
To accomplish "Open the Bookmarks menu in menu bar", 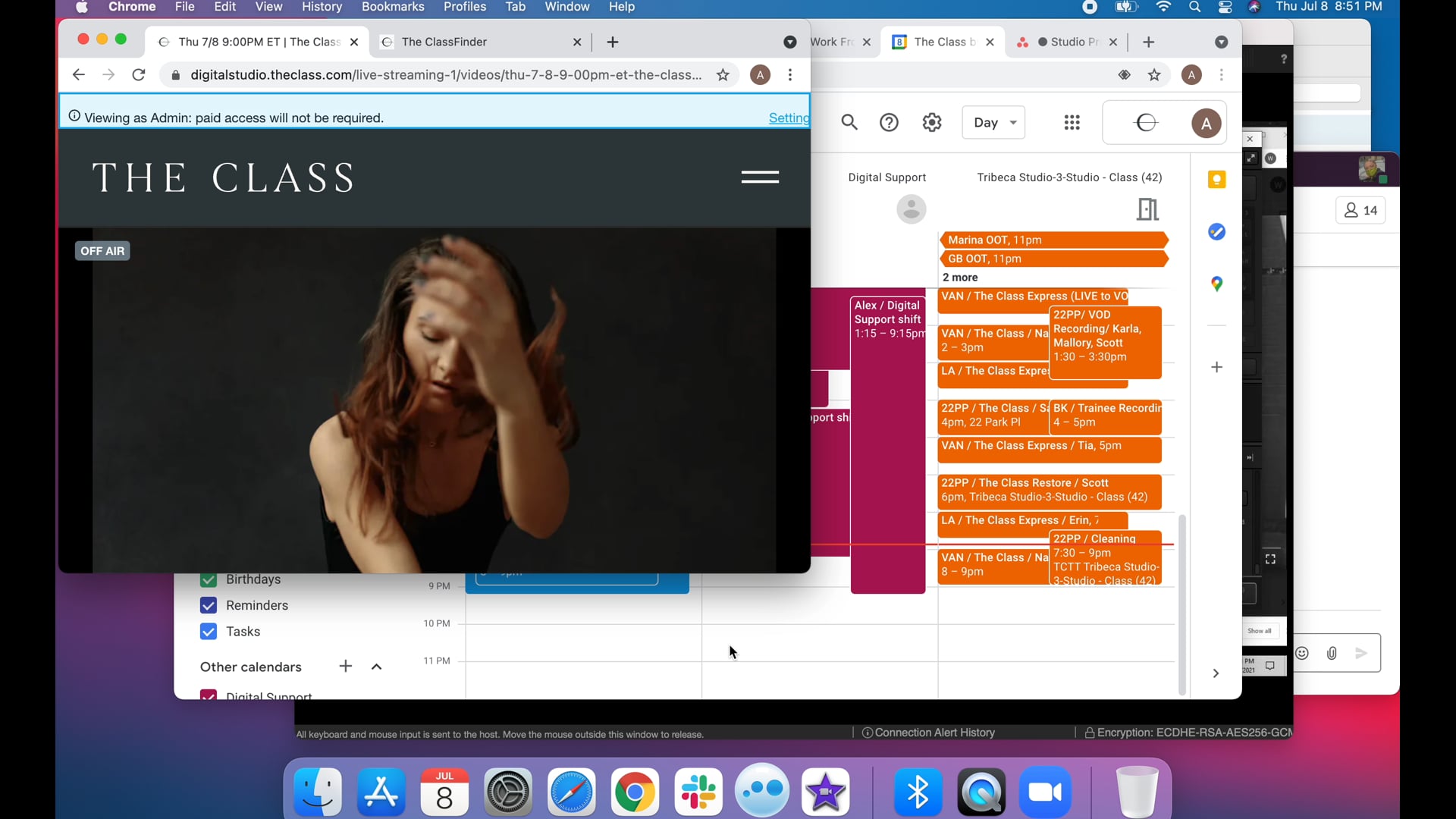I will (392, 7).
